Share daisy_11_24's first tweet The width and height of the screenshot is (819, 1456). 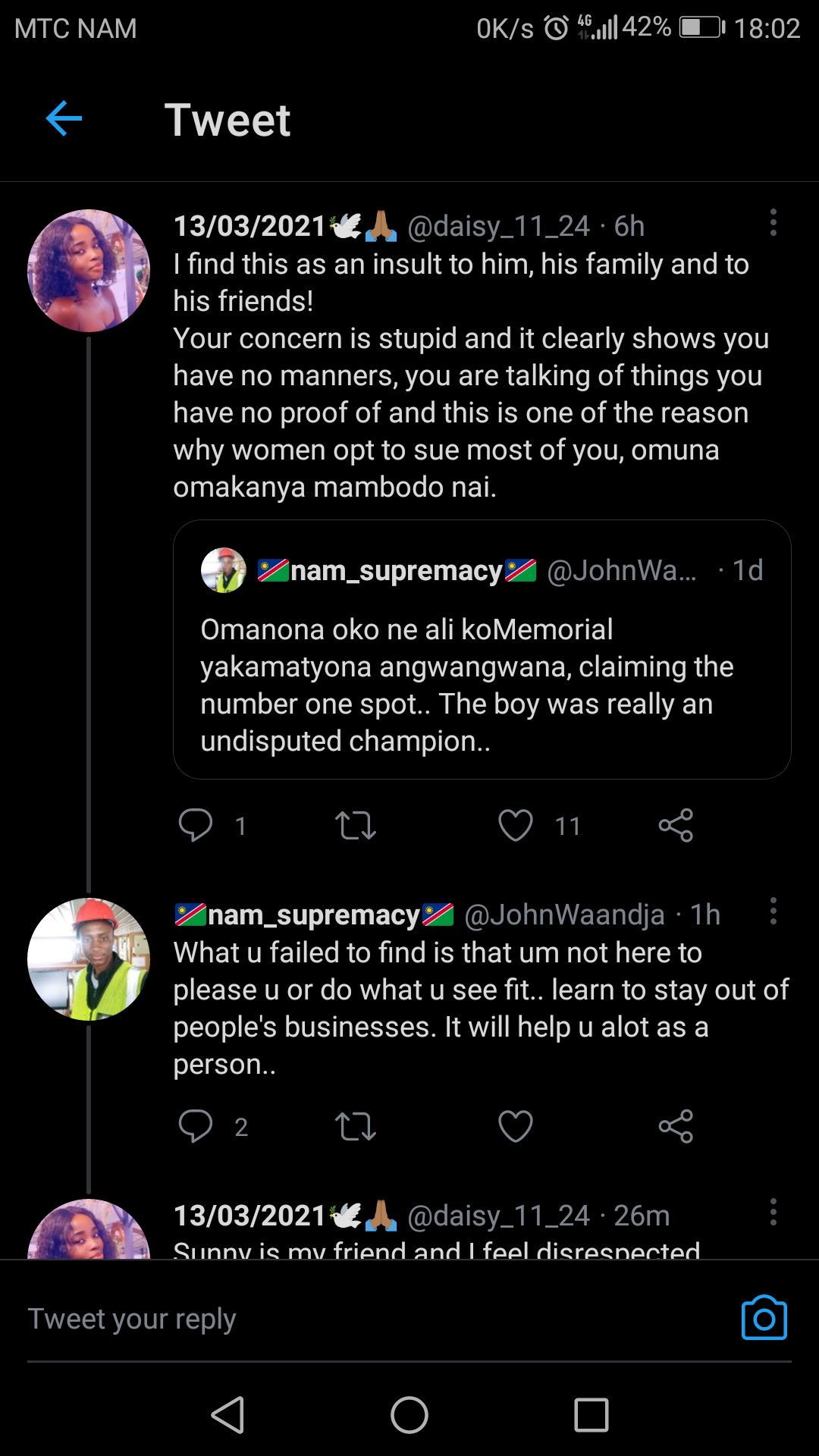[x=676, y=825]
